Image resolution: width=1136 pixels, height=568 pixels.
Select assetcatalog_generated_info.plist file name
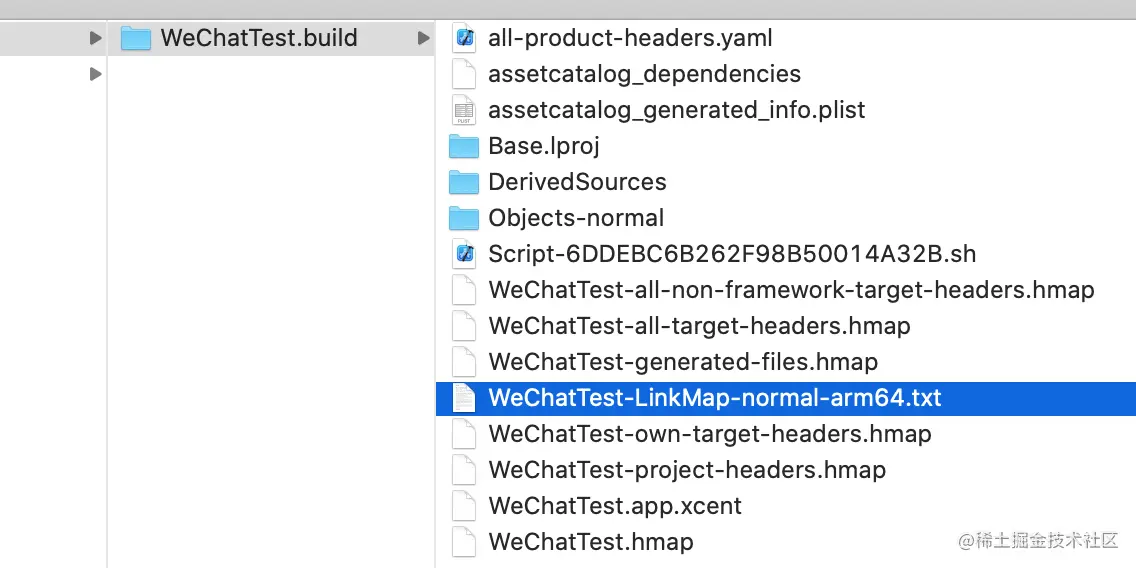pos(677,110)
